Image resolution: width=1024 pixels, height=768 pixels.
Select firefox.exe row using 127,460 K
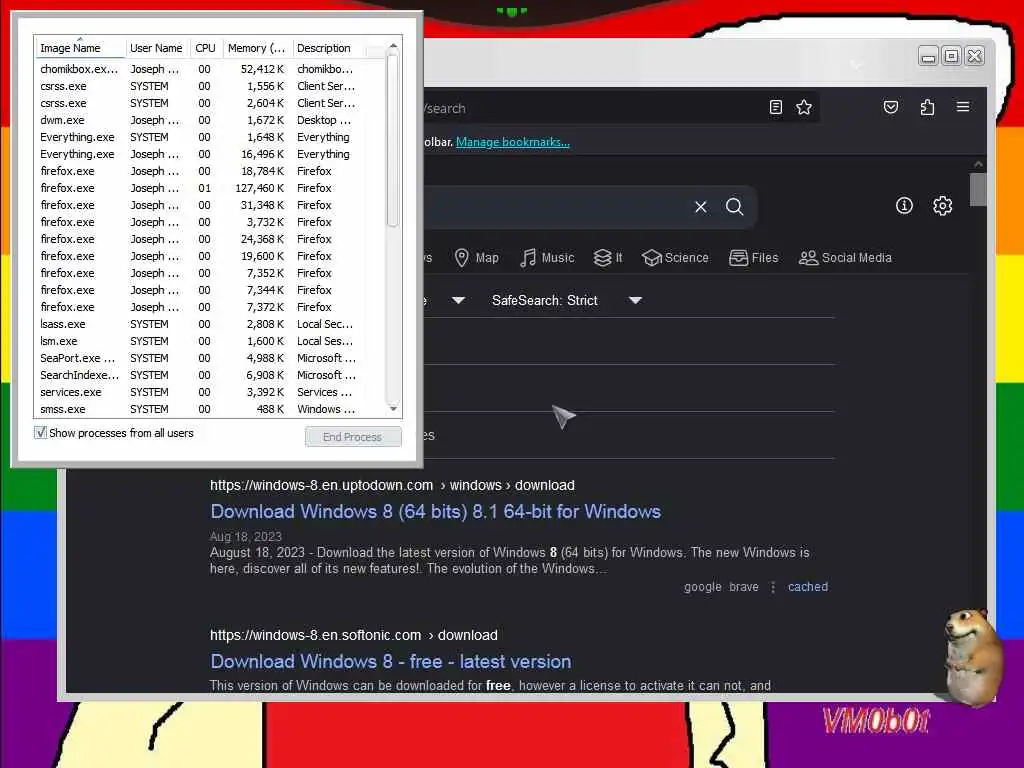pyautogui.click(x=209, y=188)
